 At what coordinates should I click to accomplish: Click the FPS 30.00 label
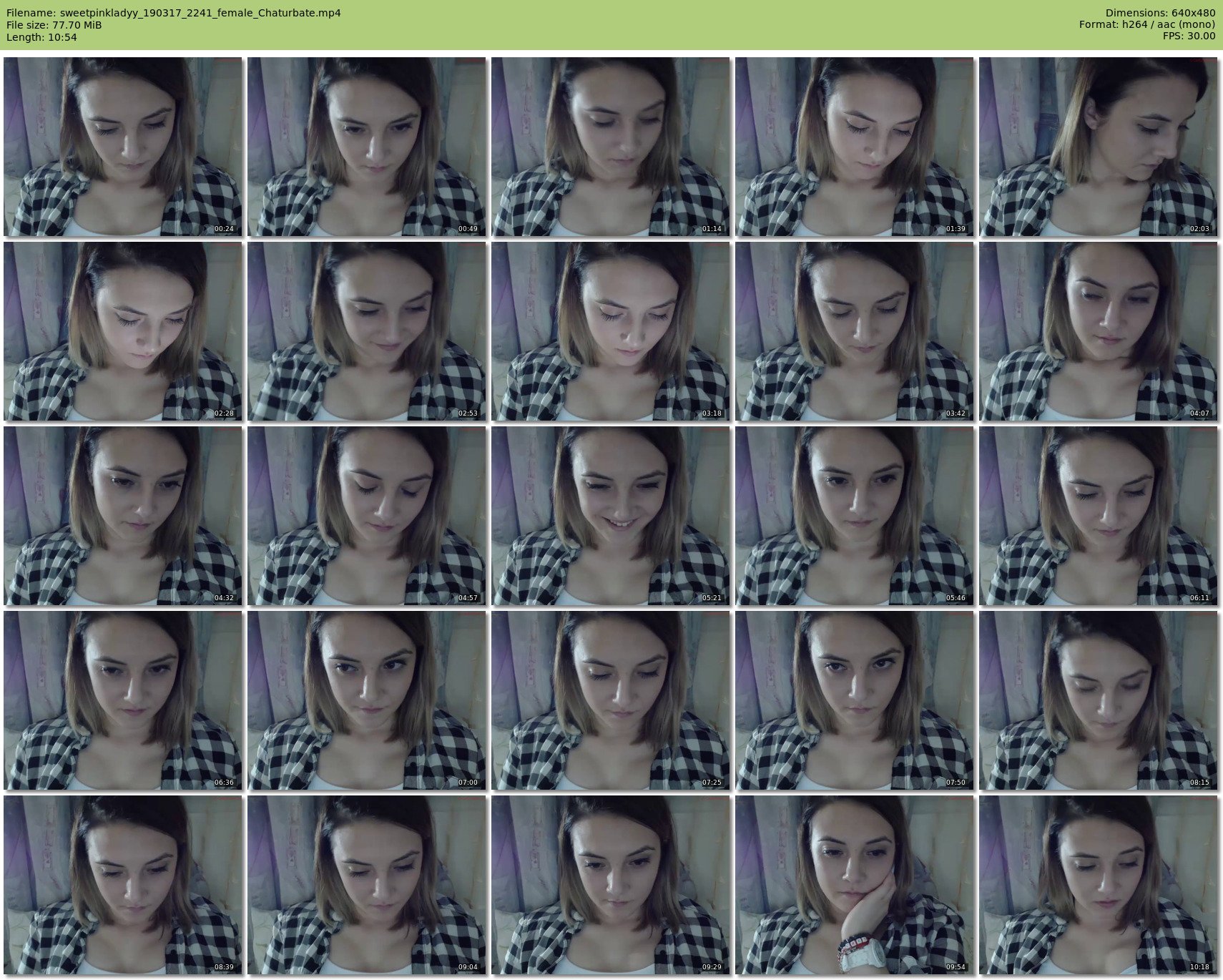pyautogui.click(x=1189, y=36)
